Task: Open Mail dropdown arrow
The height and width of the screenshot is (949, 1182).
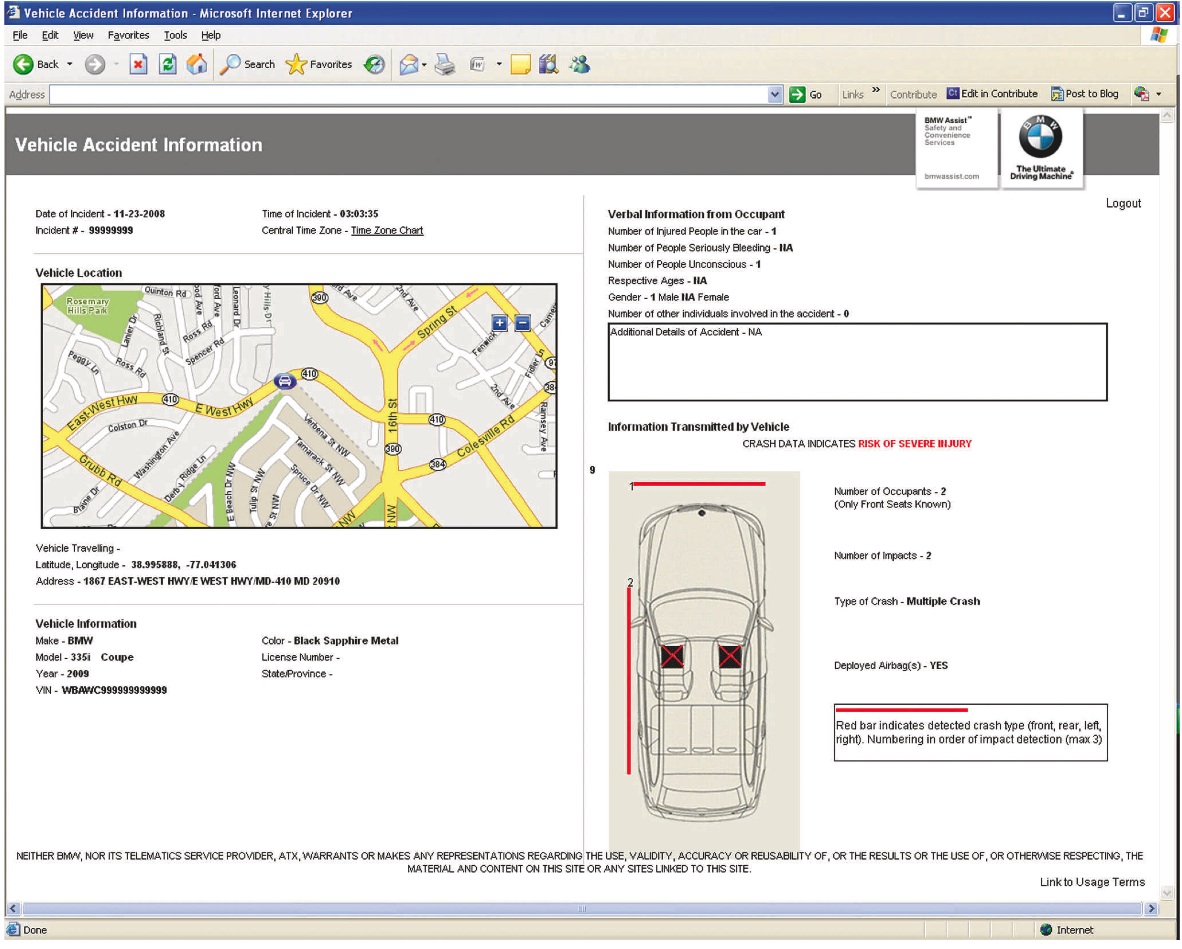Action: [424, 65]
